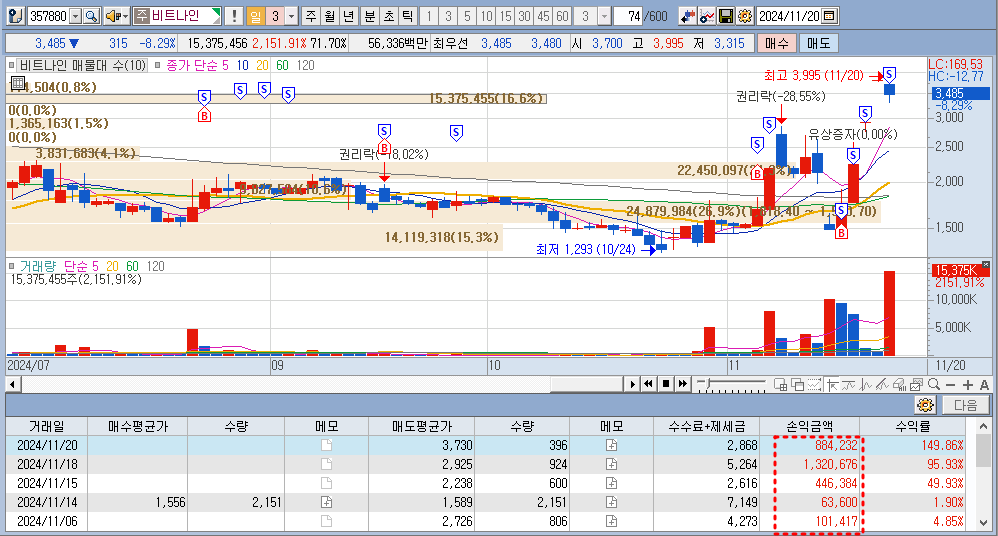This screenshot has width=998, height=536.
Task: Click the floppy disk save icon
Action: pos(726,16)
